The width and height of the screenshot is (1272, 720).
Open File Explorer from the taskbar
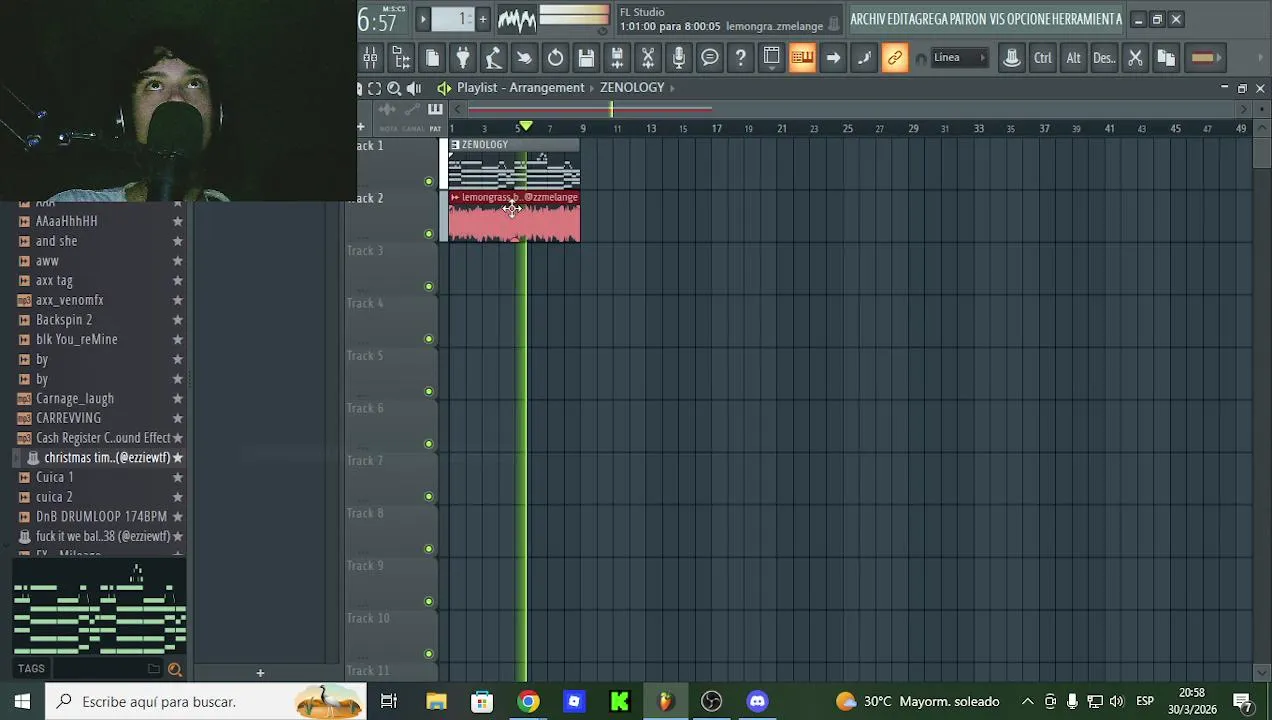(x=436, y=701)
